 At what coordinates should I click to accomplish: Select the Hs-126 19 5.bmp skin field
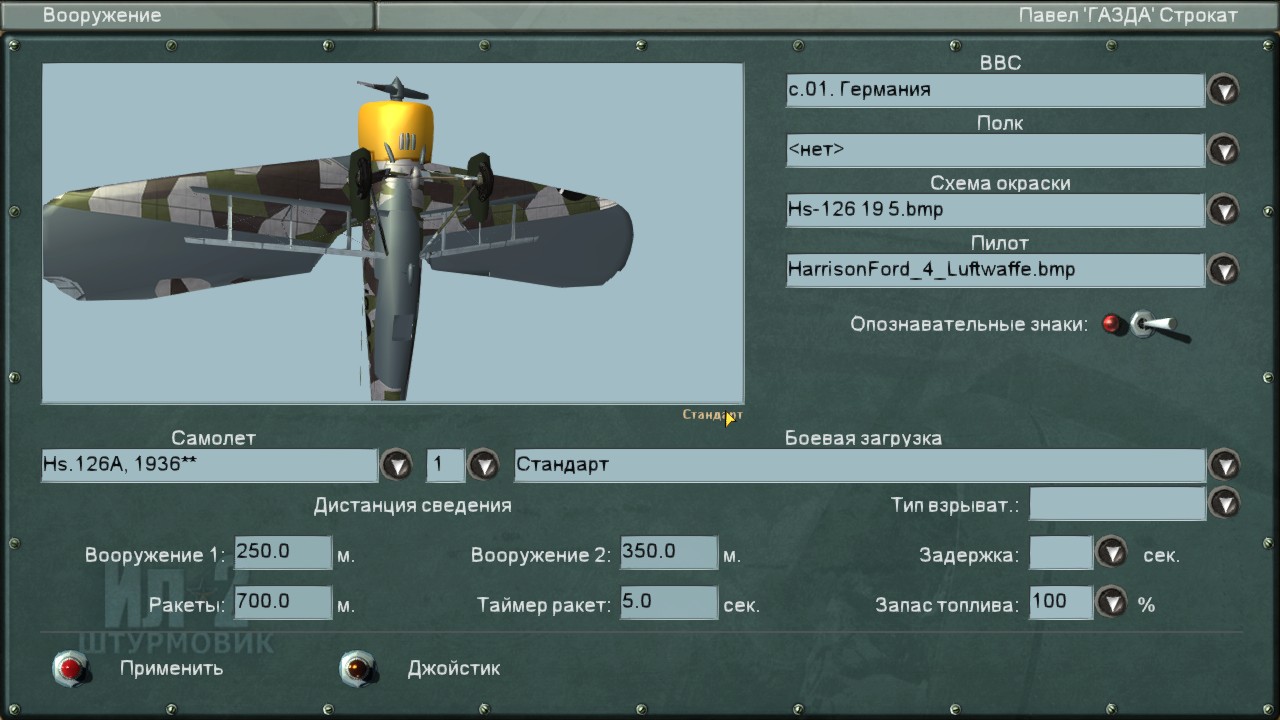click(x=995, y=210)
